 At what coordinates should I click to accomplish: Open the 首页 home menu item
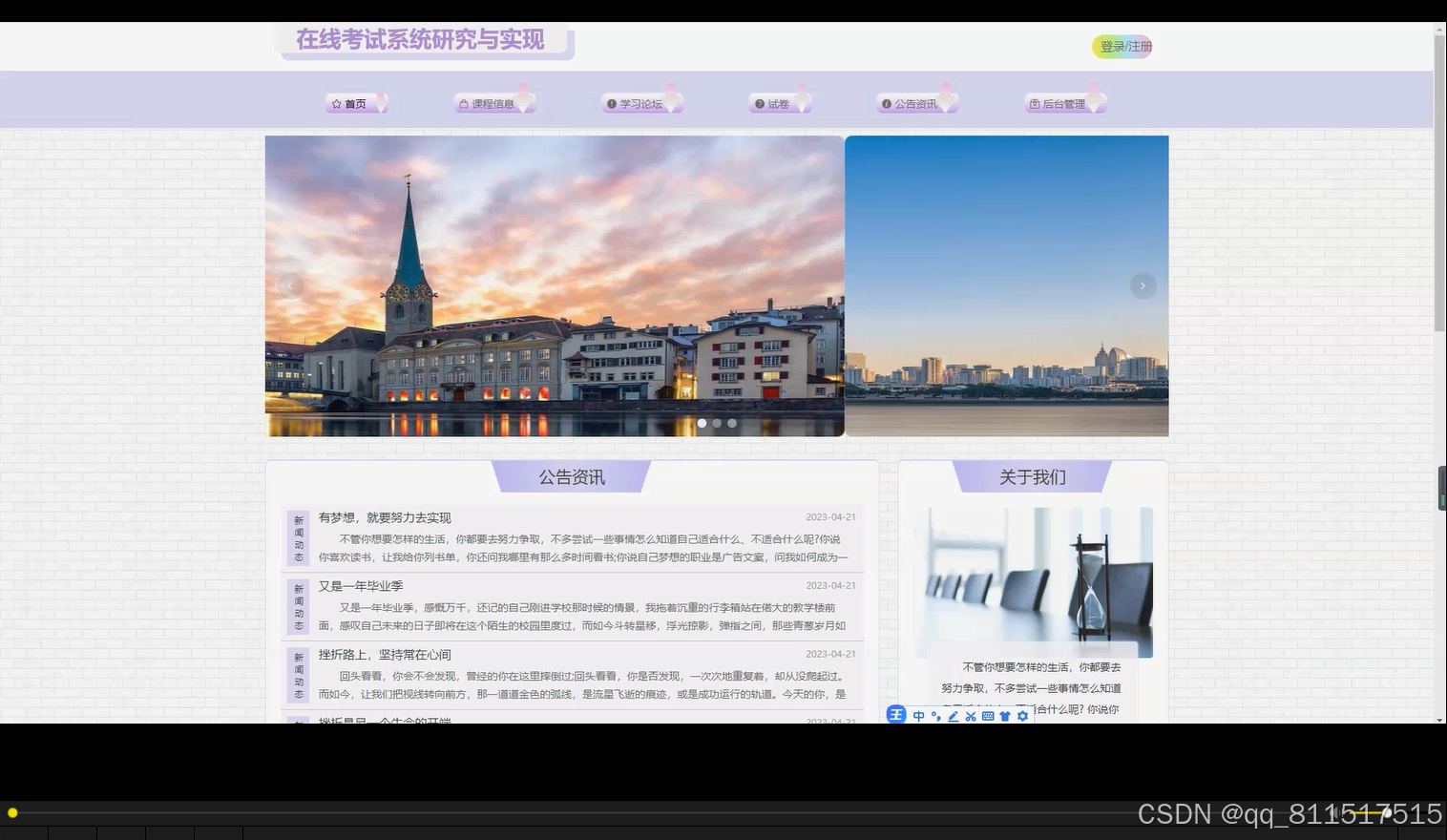355,104
